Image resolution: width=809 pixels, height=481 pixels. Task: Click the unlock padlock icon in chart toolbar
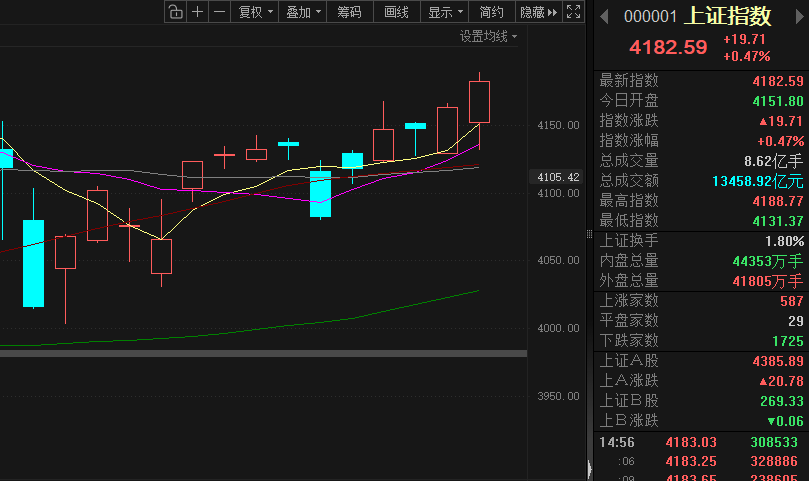(175, 11)
